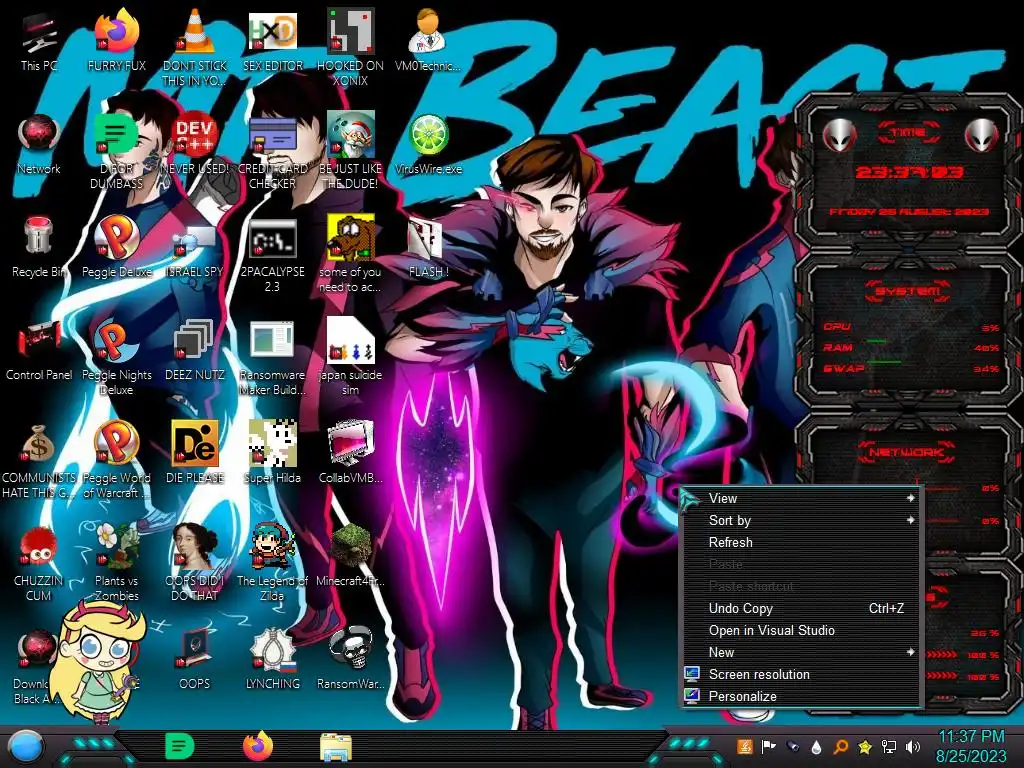Viewport: 1024px width, 768px height.
Task: Open the Recycle Bin
Action: (x=39, y=248)
